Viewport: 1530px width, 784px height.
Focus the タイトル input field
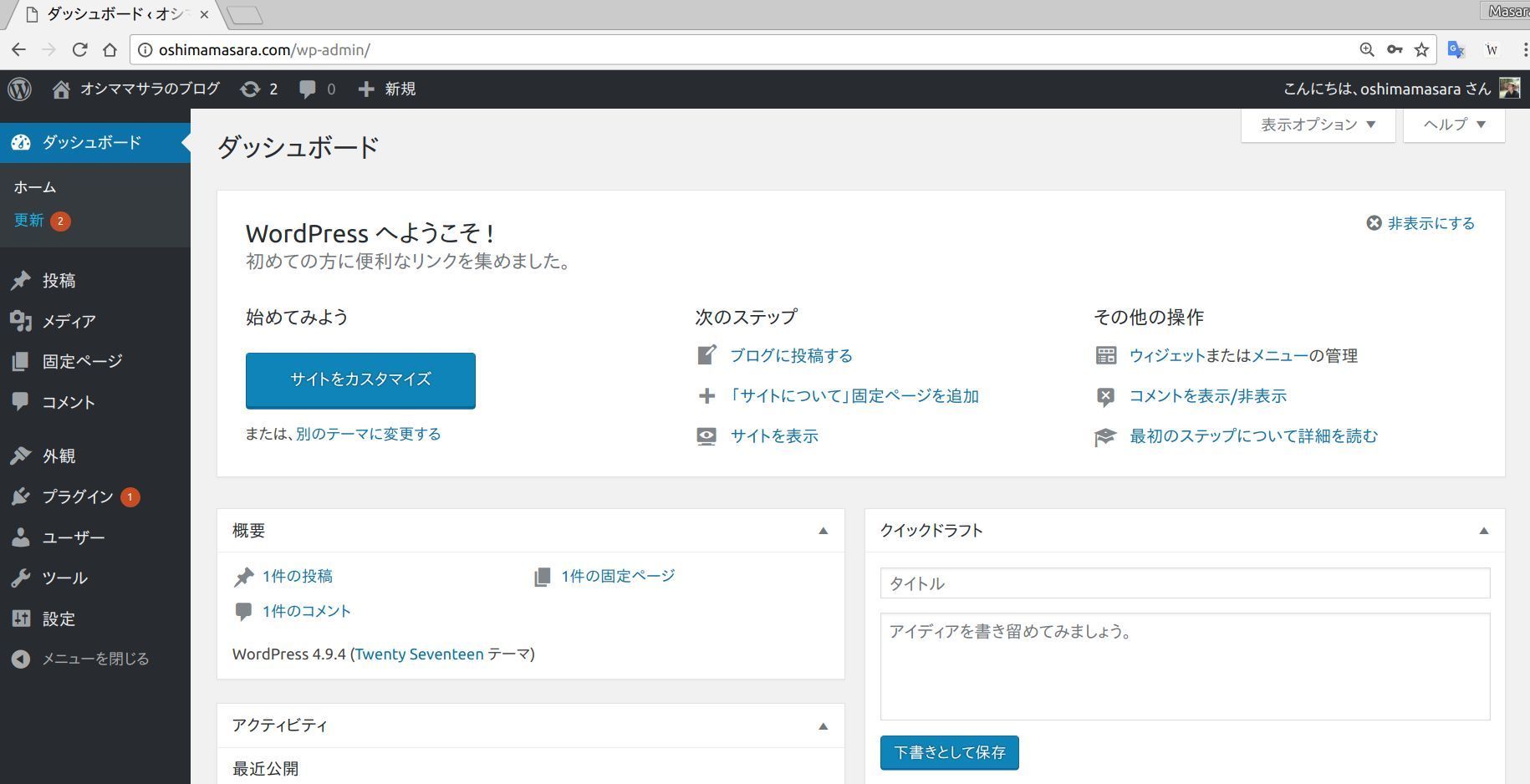[x=1185, y=583]
